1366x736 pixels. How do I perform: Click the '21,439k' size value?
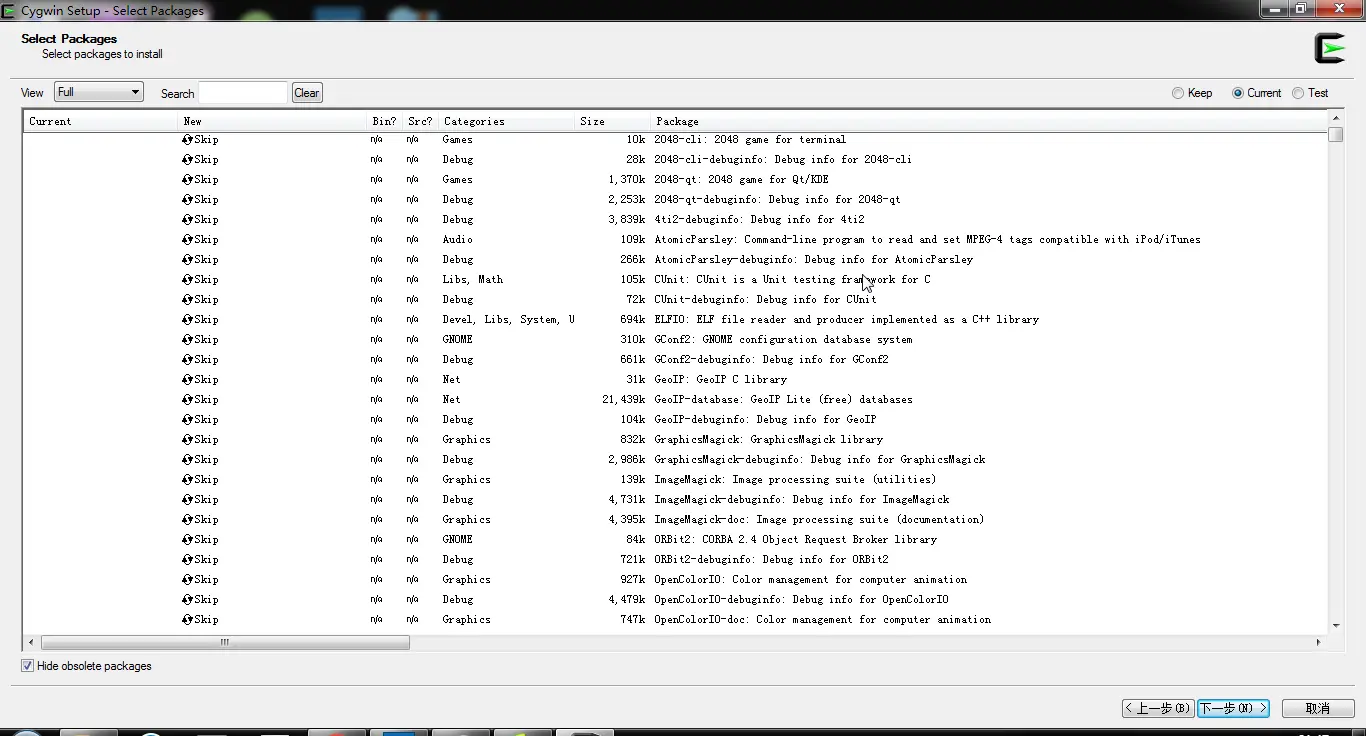click(x=623, y=400)
